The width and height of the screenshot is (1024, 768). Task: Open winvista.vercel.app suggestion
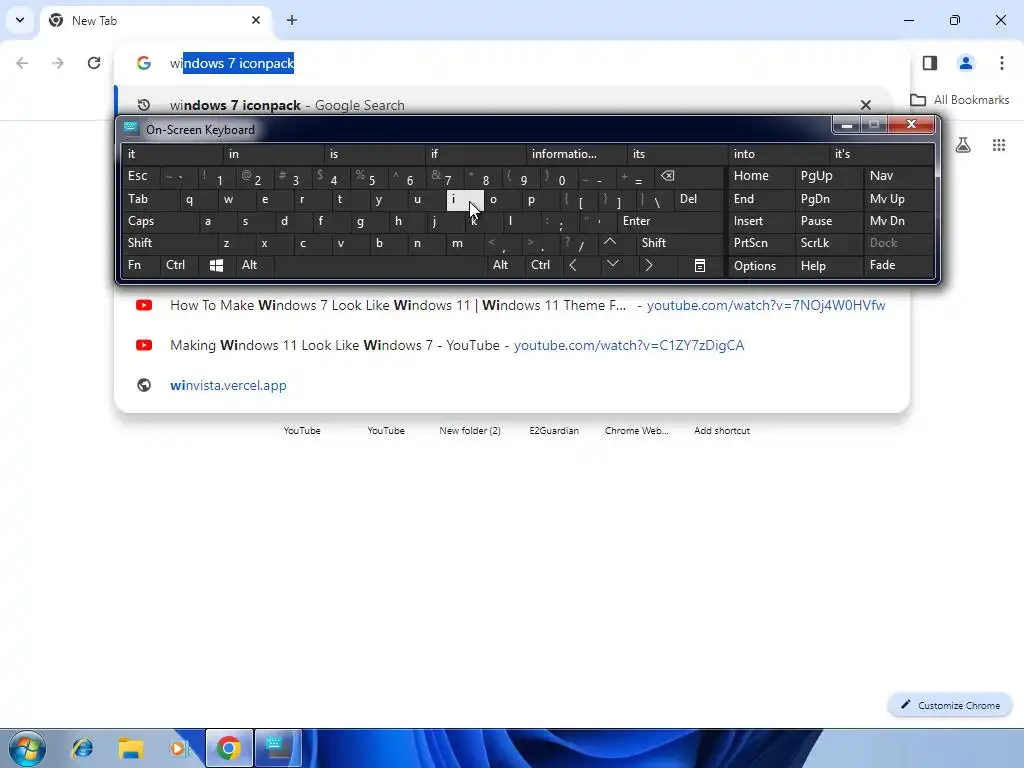click(512, 385)
